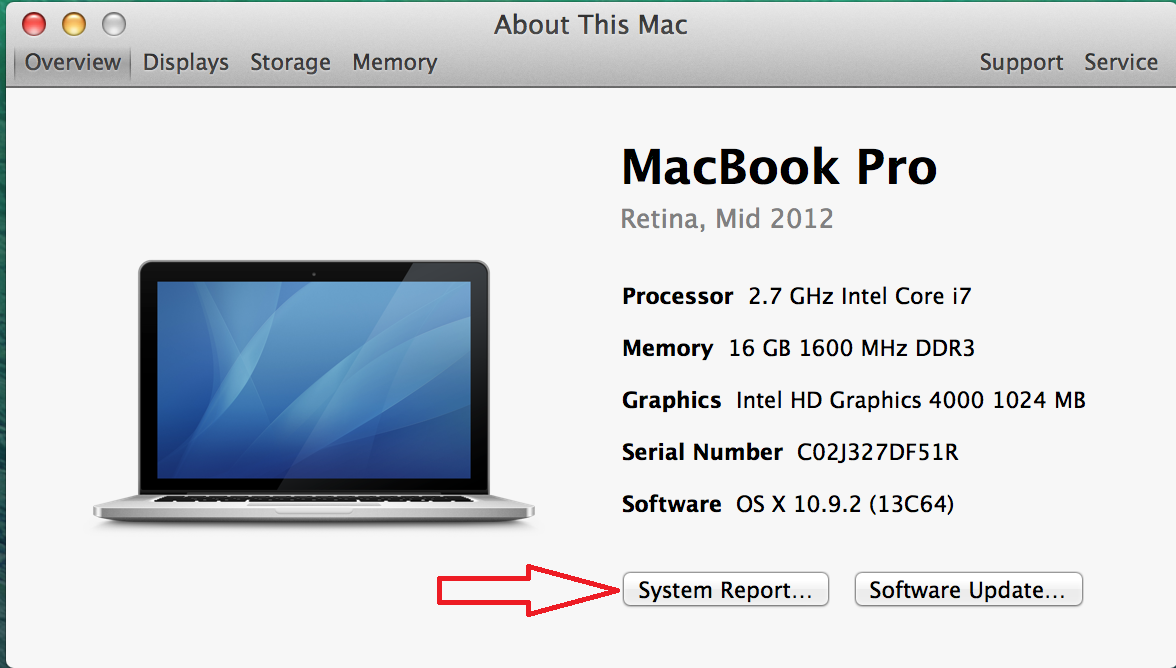Open the Support section

pyautogui.click(x=1021, y=62)
